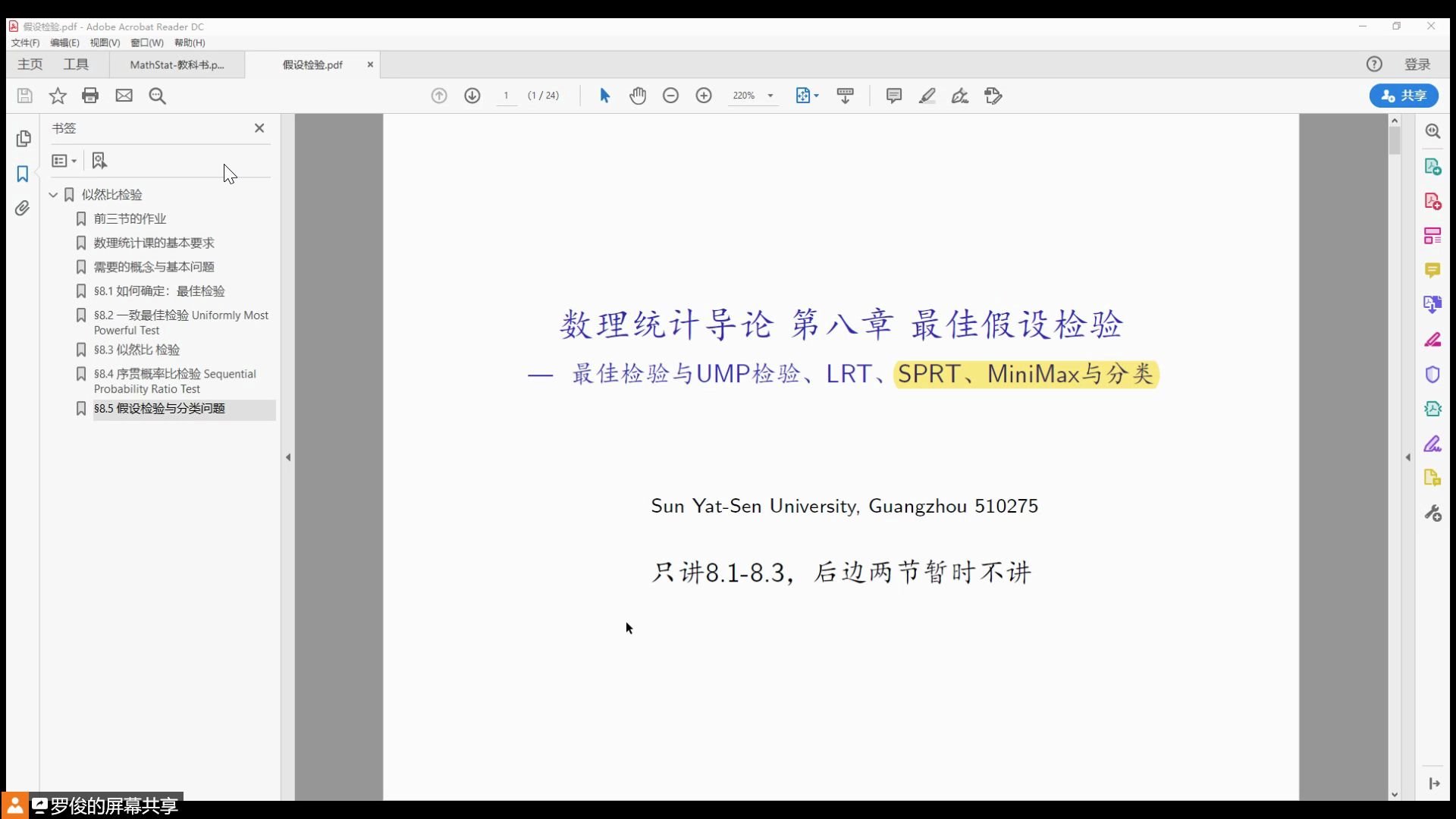Screen dimensions: 1456x819
Task: Collapse the left navigation pane arrow
Action: point(288,457)
